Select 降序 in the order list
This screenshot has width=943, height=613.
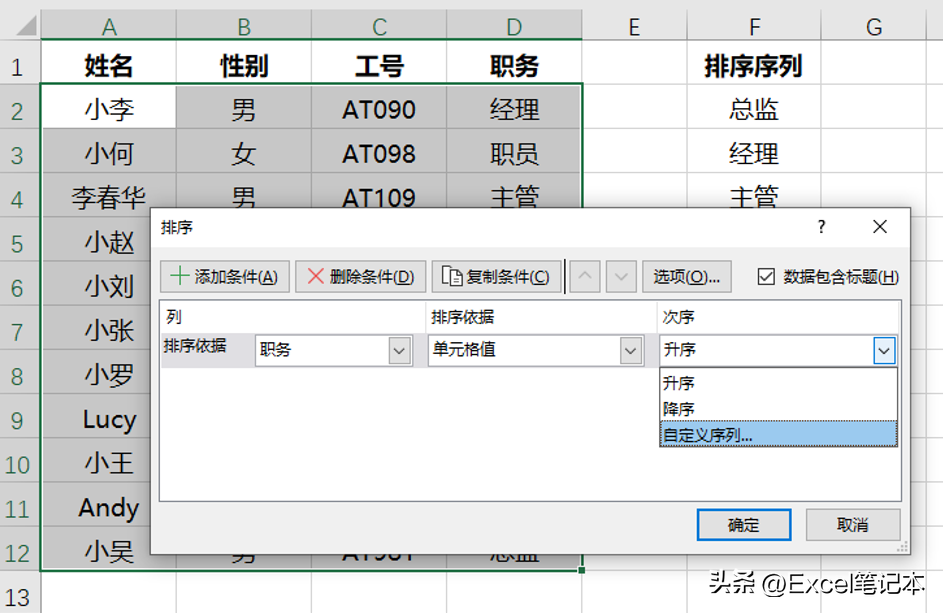778,408
